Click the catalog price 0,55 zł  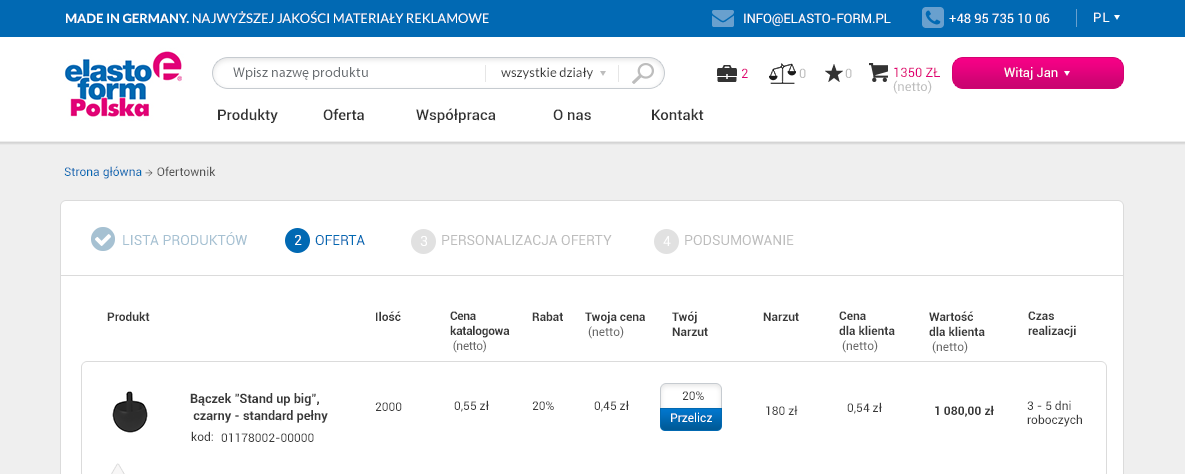[472, 406]
